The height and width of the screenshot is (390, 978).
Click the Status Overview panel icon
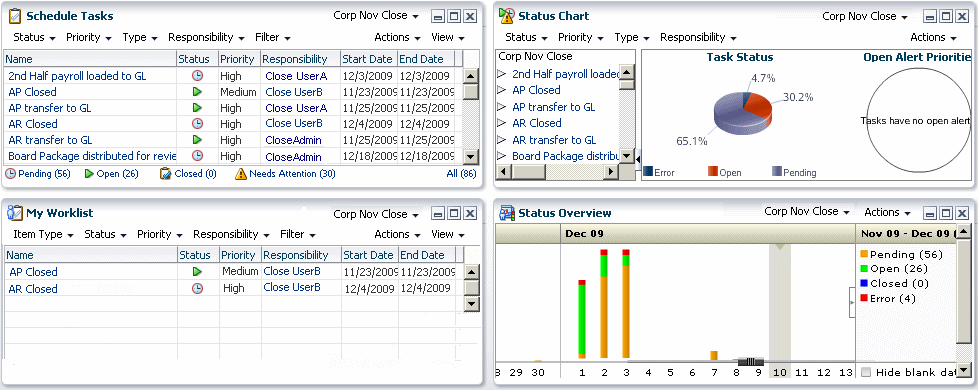point(506,213)
